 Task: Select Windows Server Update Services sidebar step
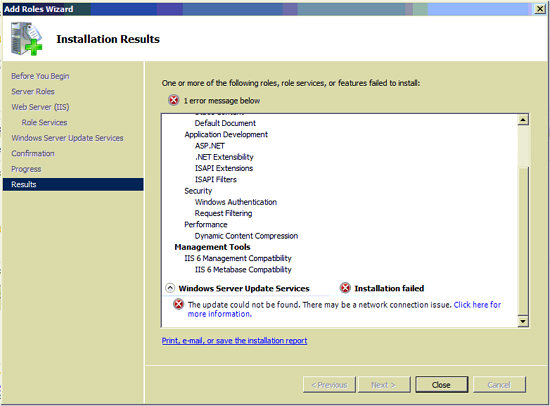click(x=67, y=138)
